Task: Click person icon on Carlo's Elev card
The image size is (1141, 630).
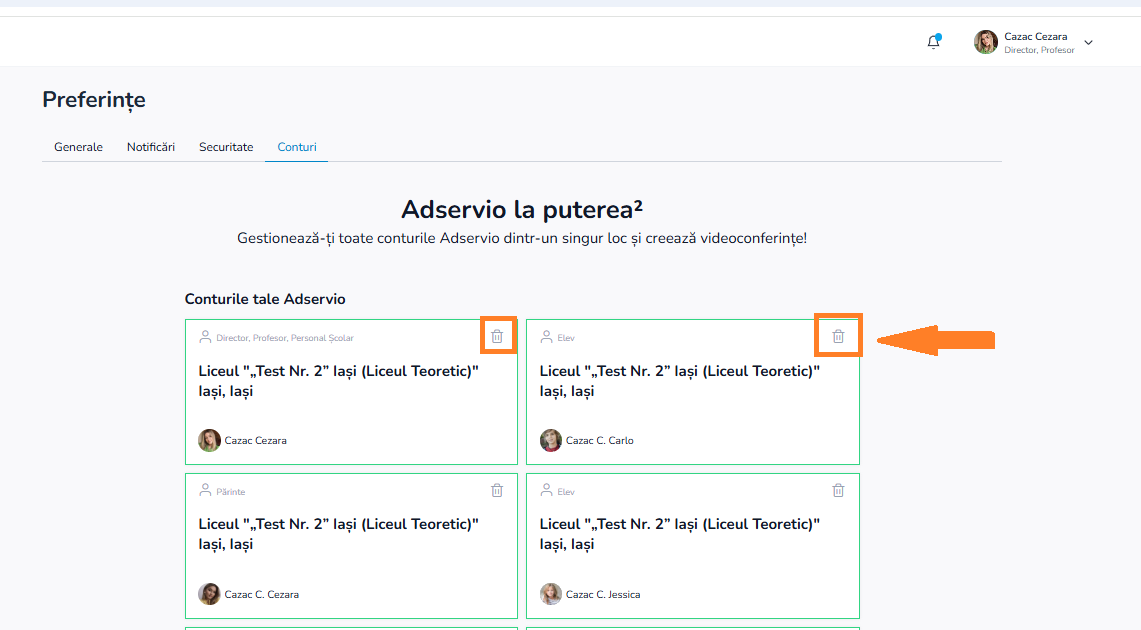Action: [x=546, y=337]
